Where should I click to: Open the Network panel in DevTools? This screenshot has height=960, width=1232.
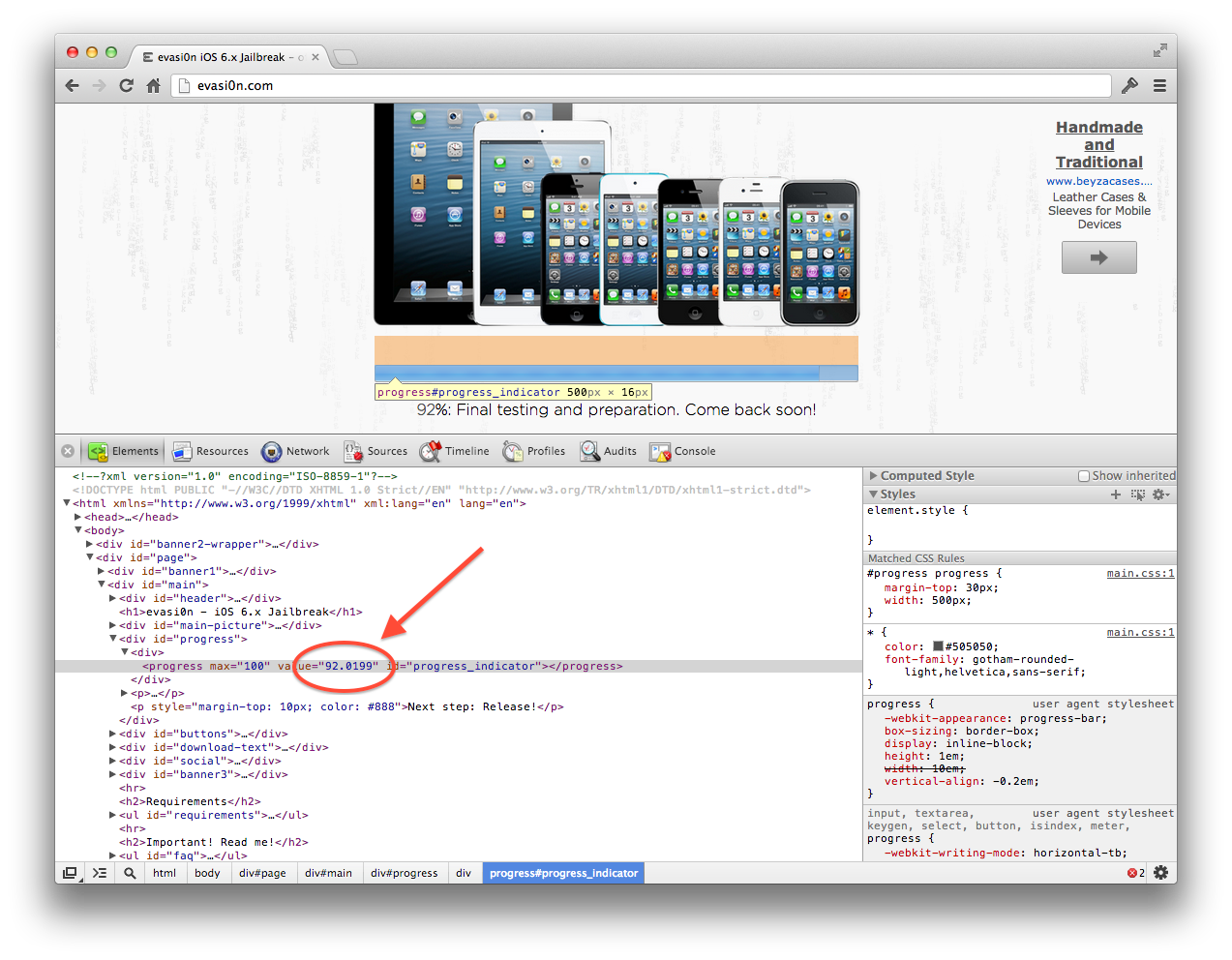pos(296,451)
